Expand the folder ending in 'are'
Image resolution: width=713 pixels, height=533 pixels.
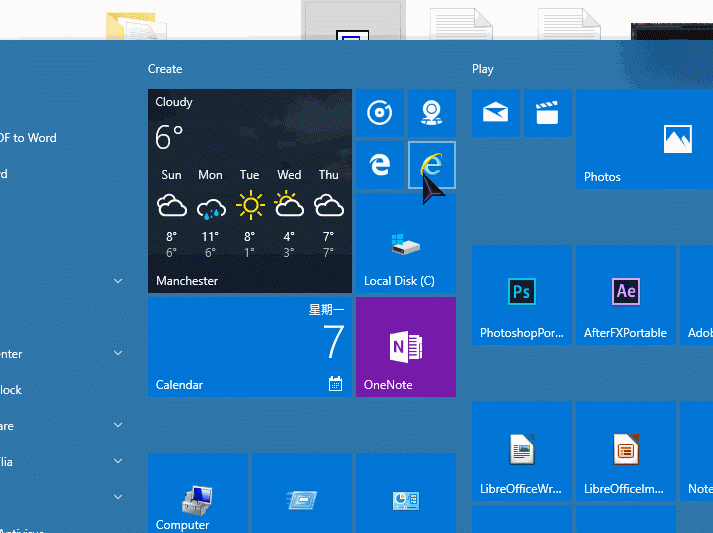coord(118,425)
